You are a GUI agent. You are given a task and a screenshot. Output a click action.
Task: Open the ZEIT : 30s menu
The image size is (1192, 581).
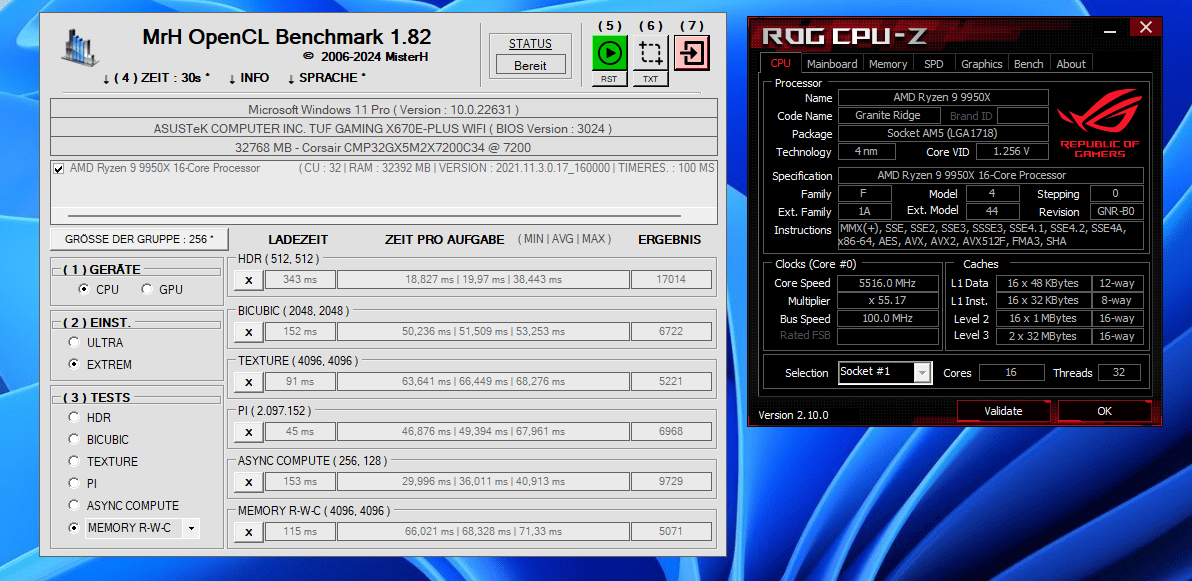(157, 78)
